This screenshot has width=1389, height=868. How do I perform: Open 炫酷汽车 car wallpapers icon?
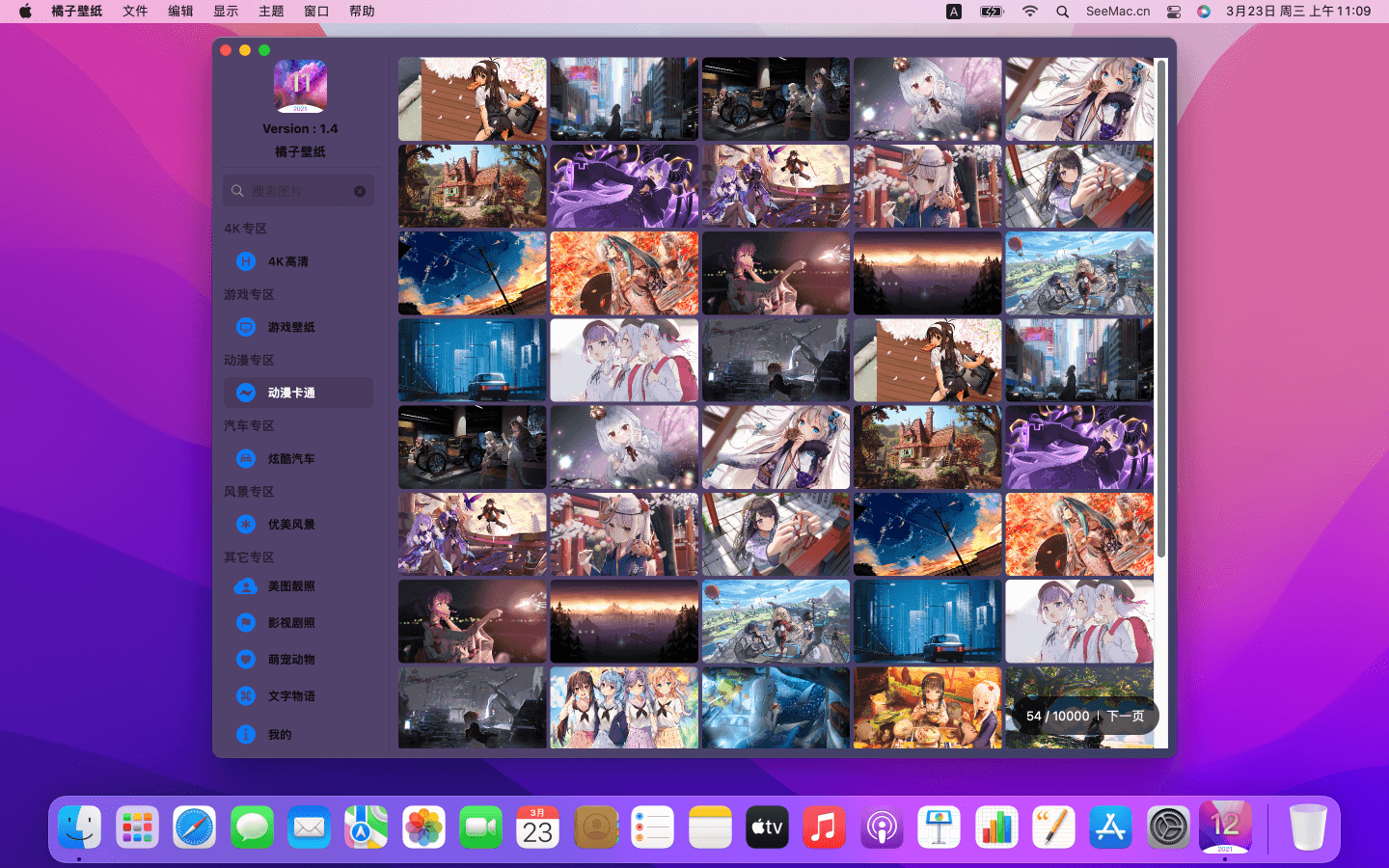[246, 458]
